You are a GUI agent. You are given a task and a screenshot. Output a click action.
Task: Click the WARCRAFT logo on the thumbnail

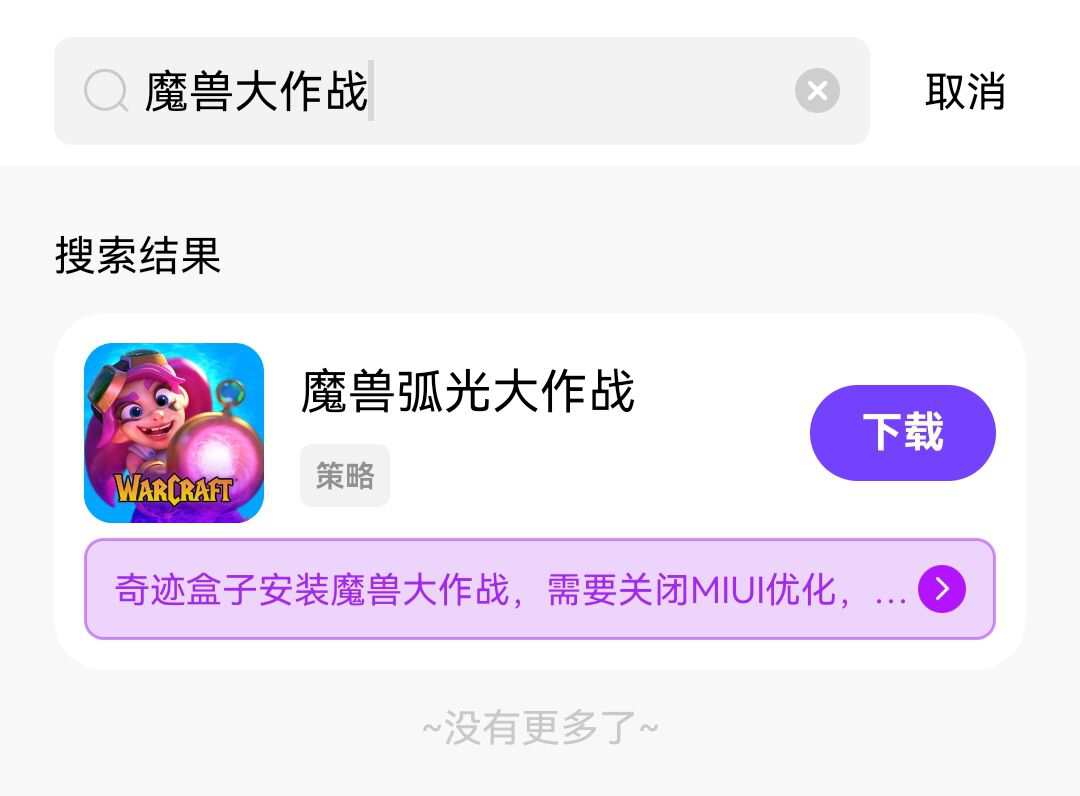(x=174, y=489)
